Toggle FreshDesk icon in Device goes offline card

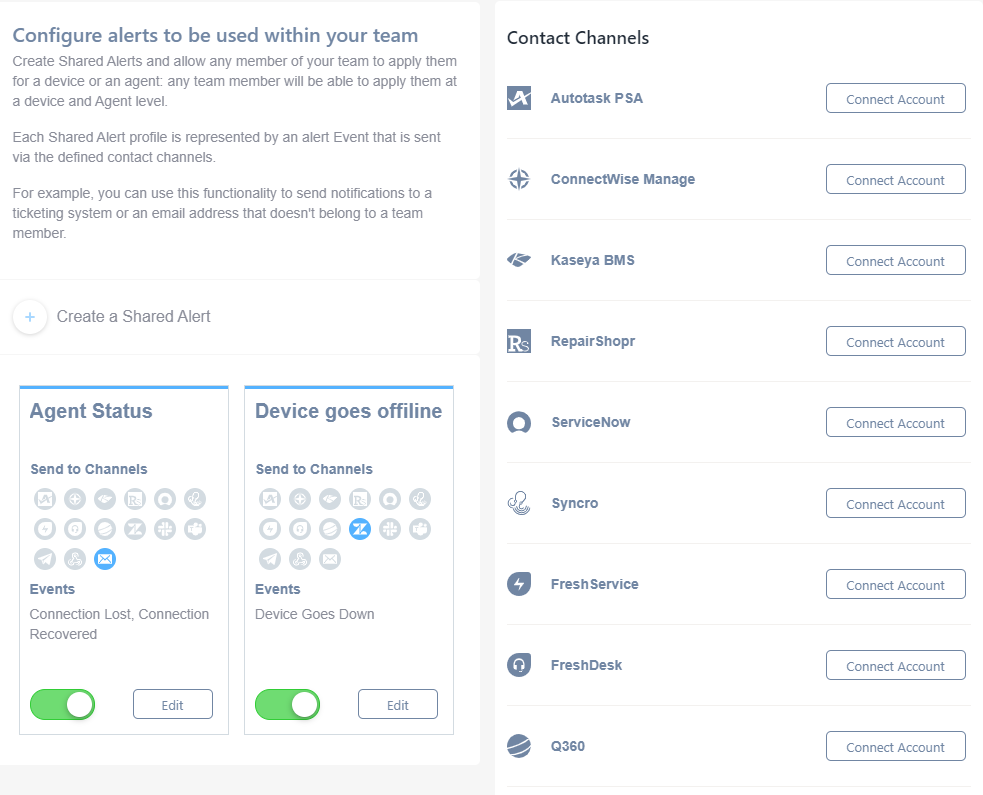[x=300, y=529]
